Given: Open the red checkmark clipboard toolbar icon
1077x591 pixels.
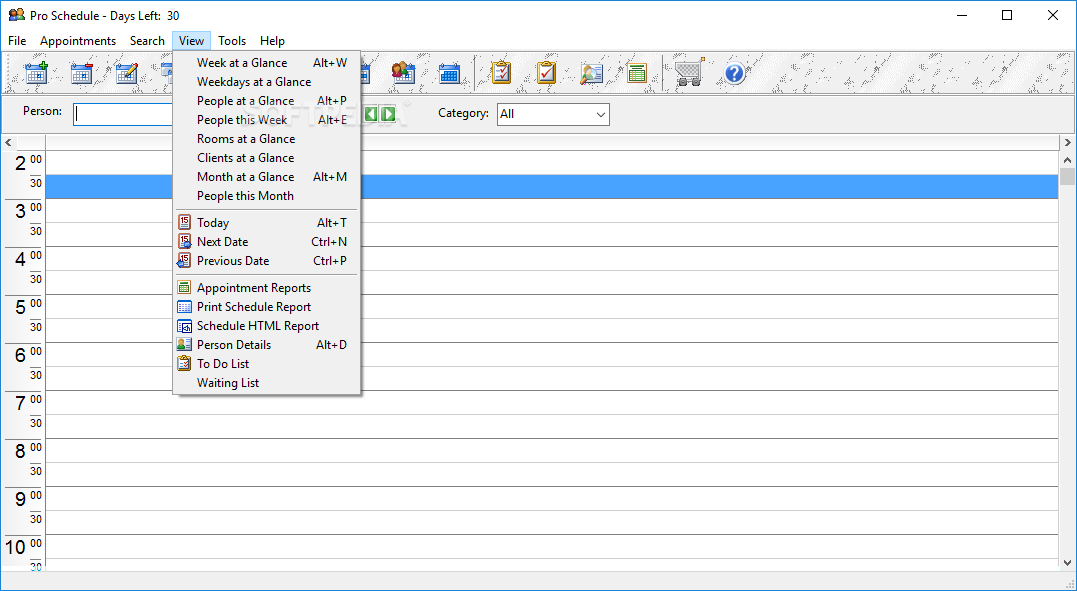Looking at the screenshot, I should tap(547, 72).
